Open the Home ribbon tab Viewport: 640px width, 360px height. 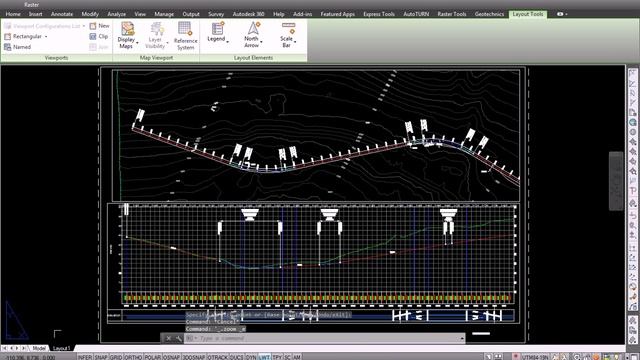point(13,14)
